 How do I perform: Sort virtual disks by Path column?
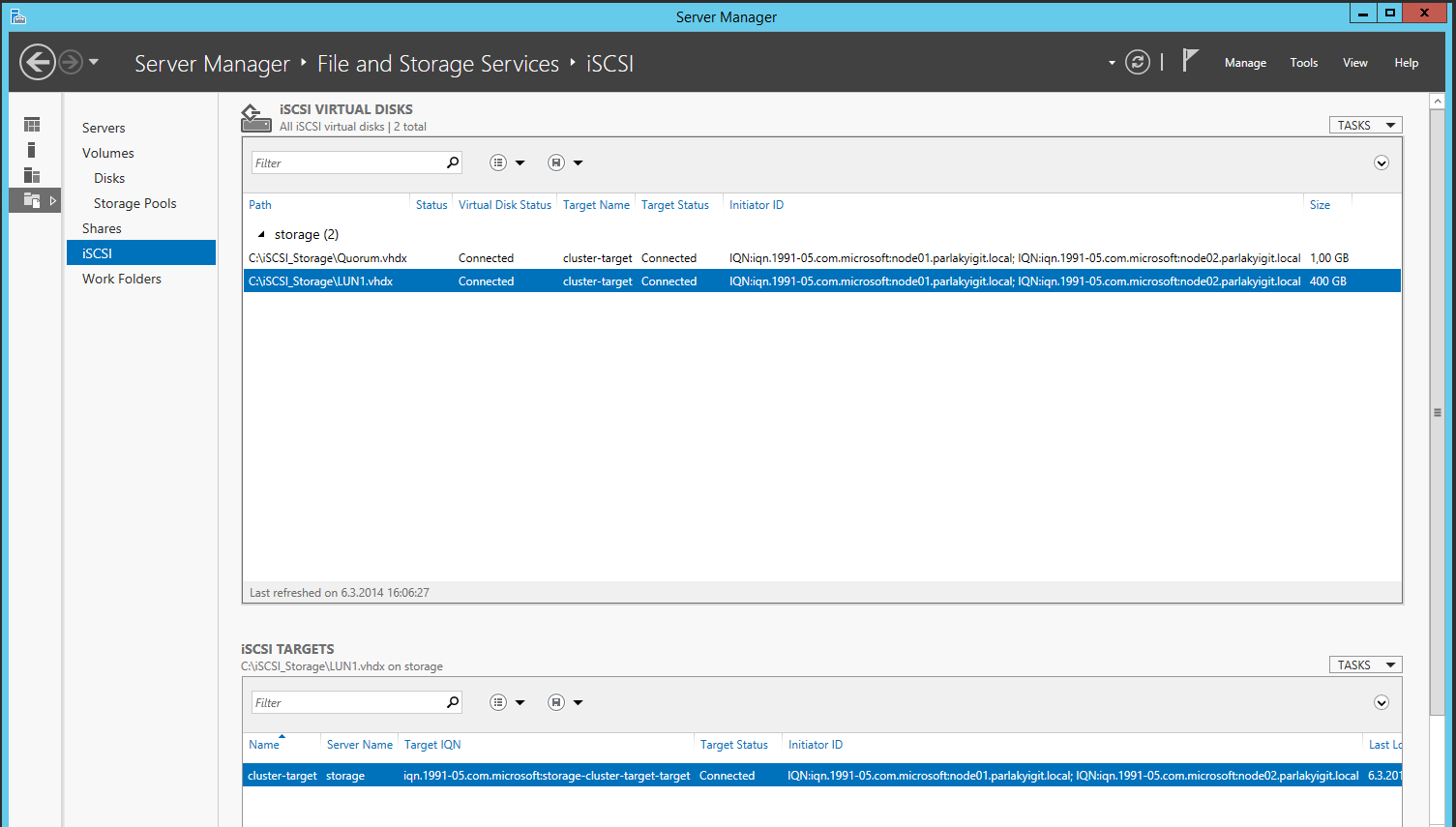tap(260, 205)
